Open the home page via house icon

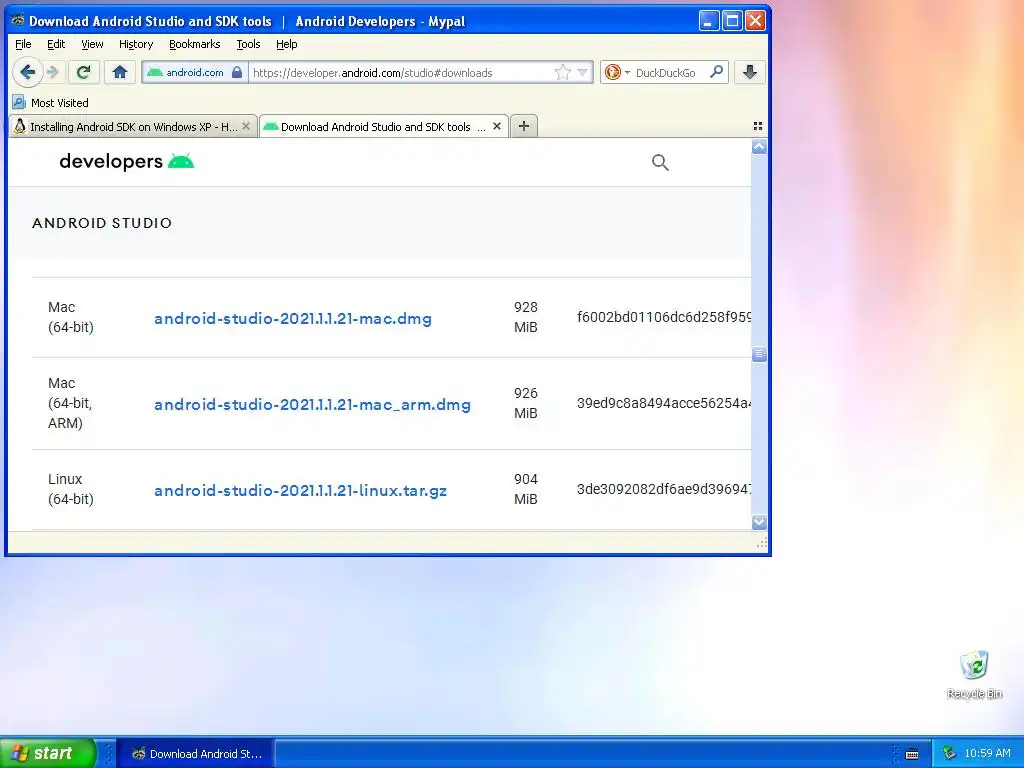pyautogui.click(x=120, y=72)
